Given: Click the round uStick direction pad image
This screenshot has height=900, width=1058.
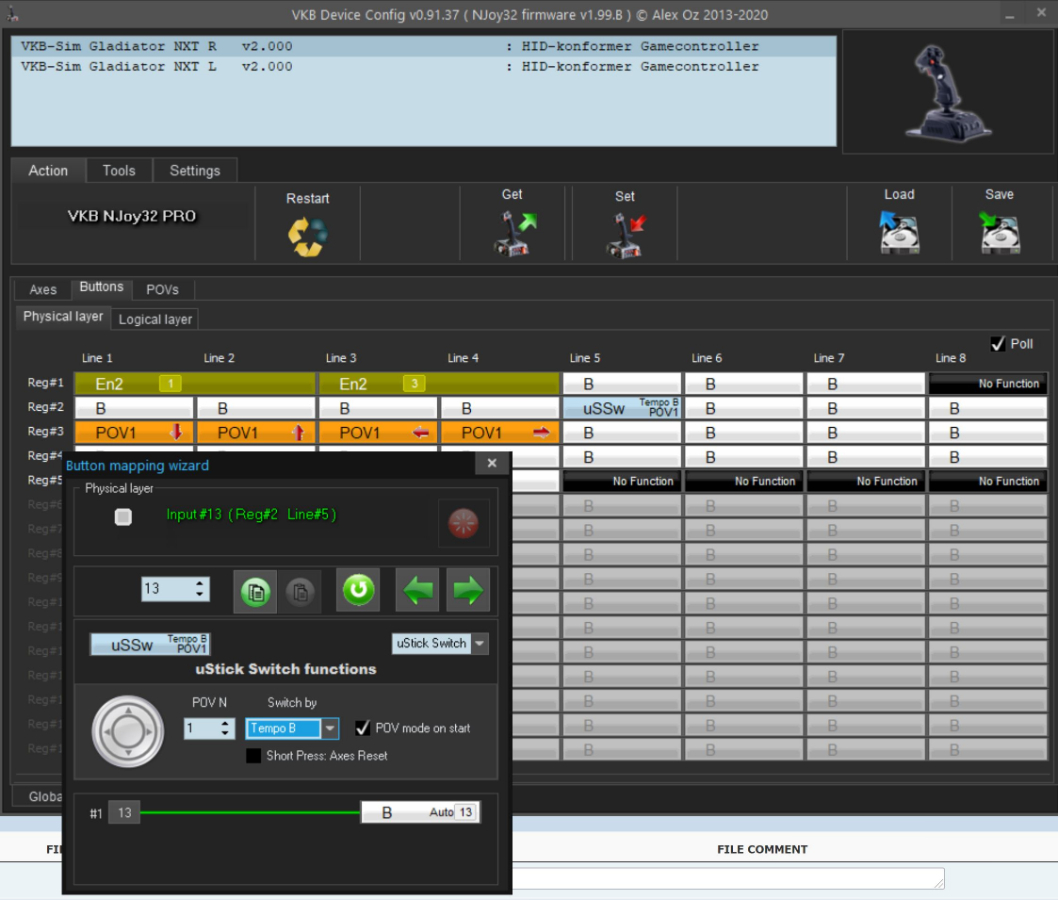Looking at the screenshot, I should (x=128, y=731).
